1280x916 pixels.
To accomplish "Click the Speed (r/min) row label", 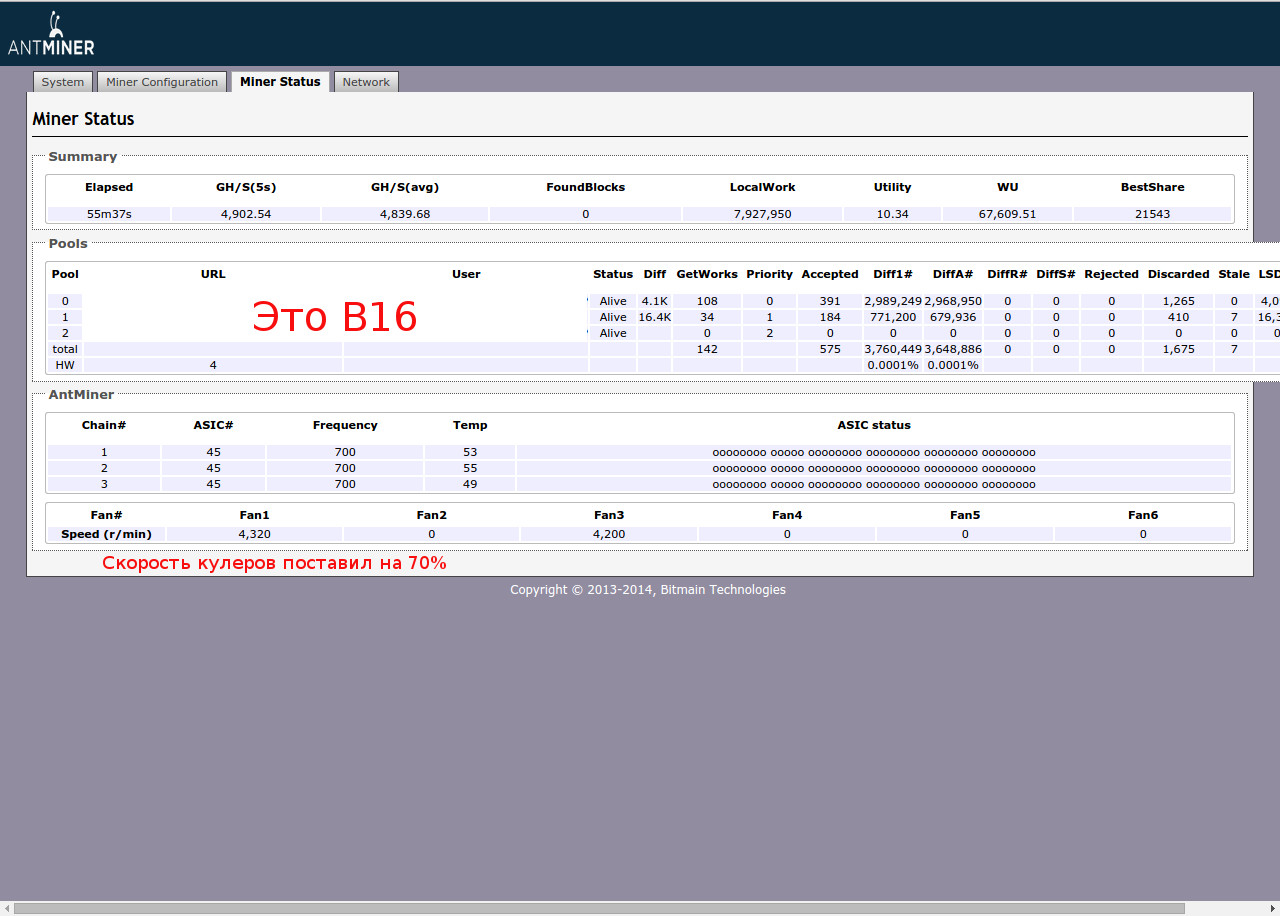I will [106, 534].
